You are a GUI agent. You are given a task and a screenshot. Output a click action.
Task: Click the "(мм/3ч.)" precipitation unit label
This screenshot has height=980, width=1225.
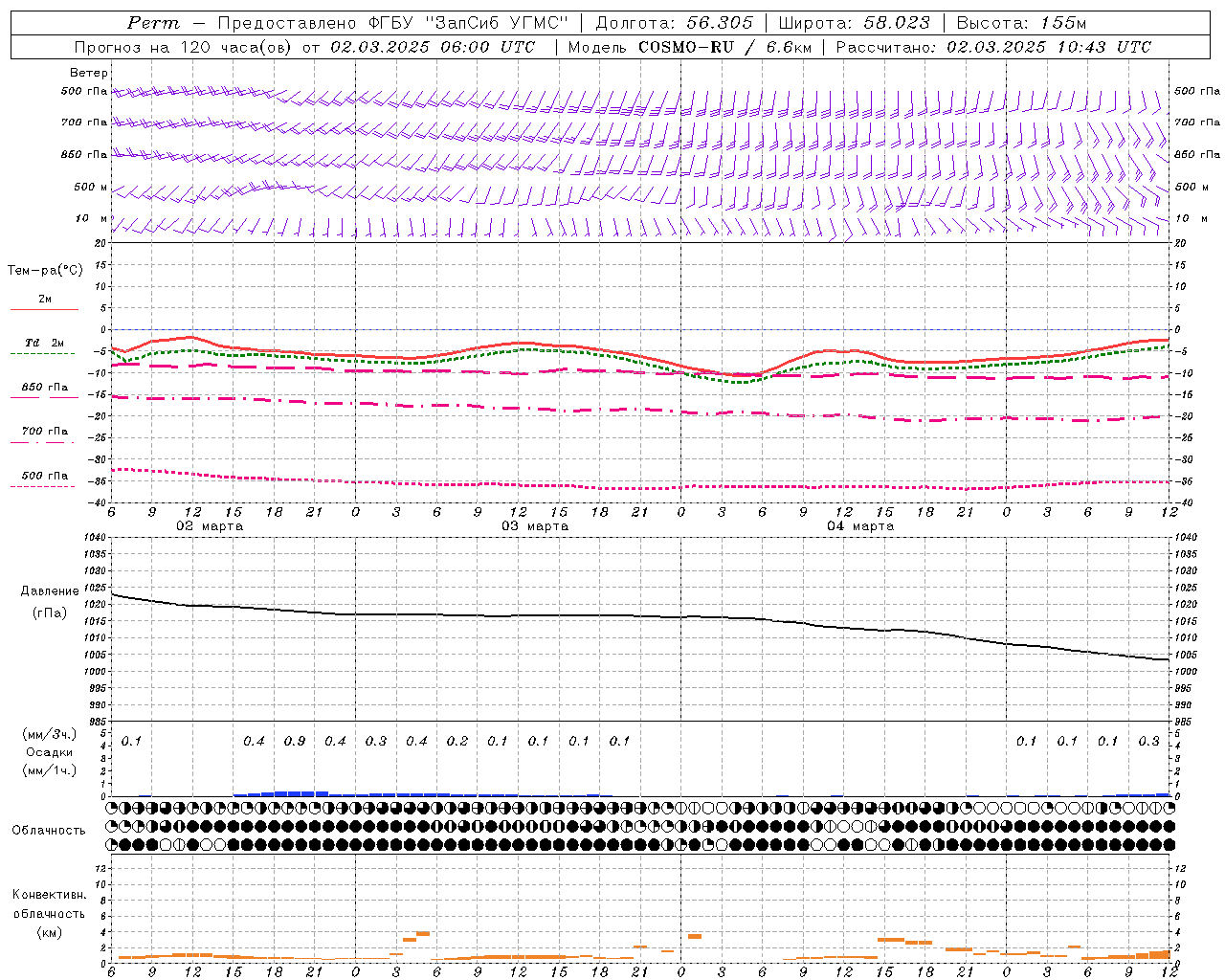pyautogui.click(x=50, y=734)
